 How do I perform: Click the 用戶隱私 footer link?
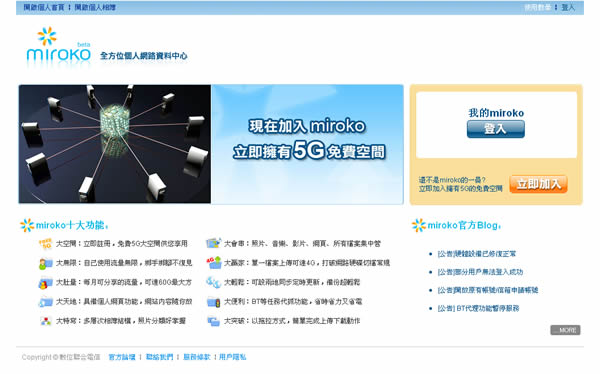tap(233, 357)
